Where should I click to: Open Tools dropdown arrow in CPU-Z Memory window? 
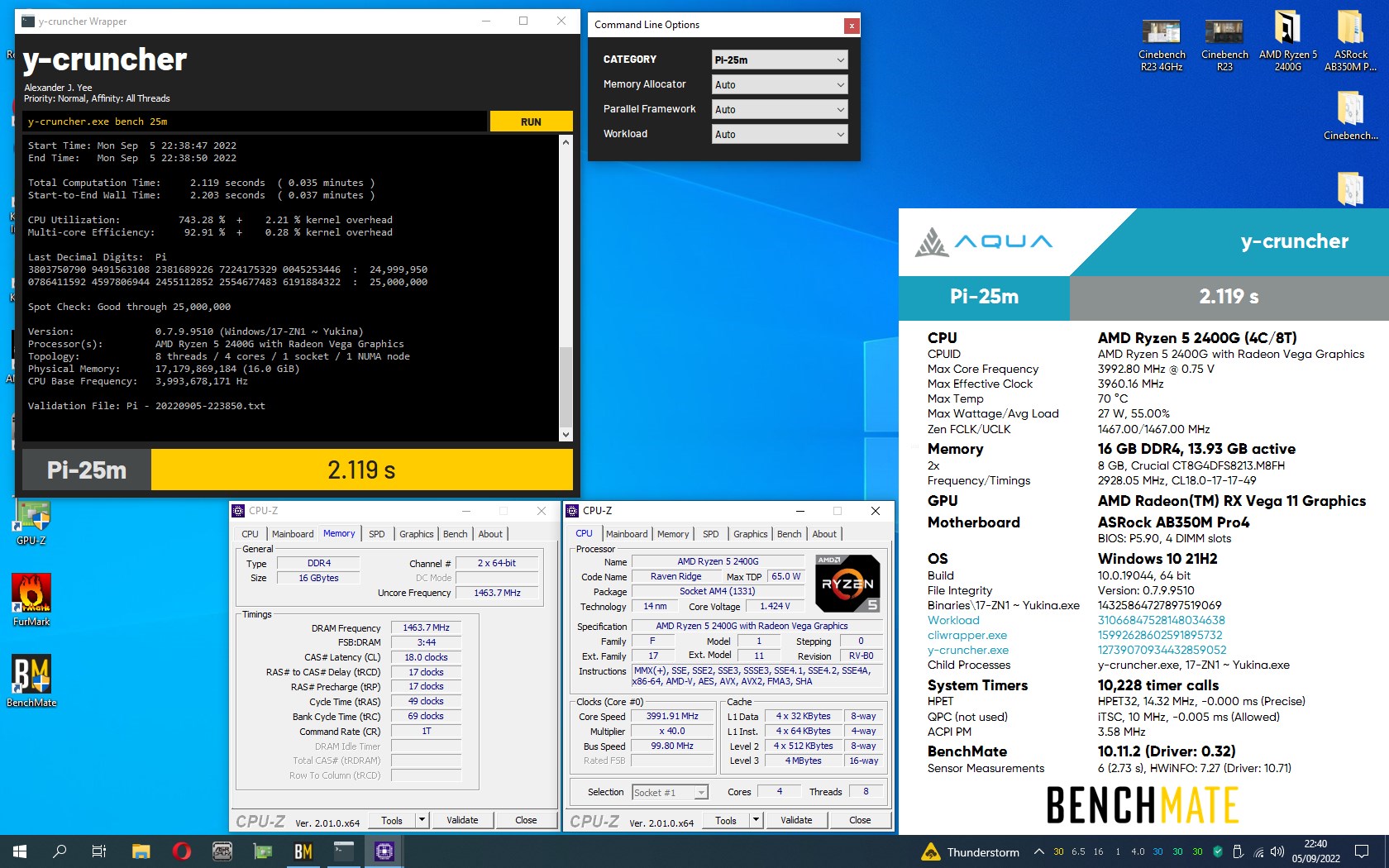tap(422, 820)
